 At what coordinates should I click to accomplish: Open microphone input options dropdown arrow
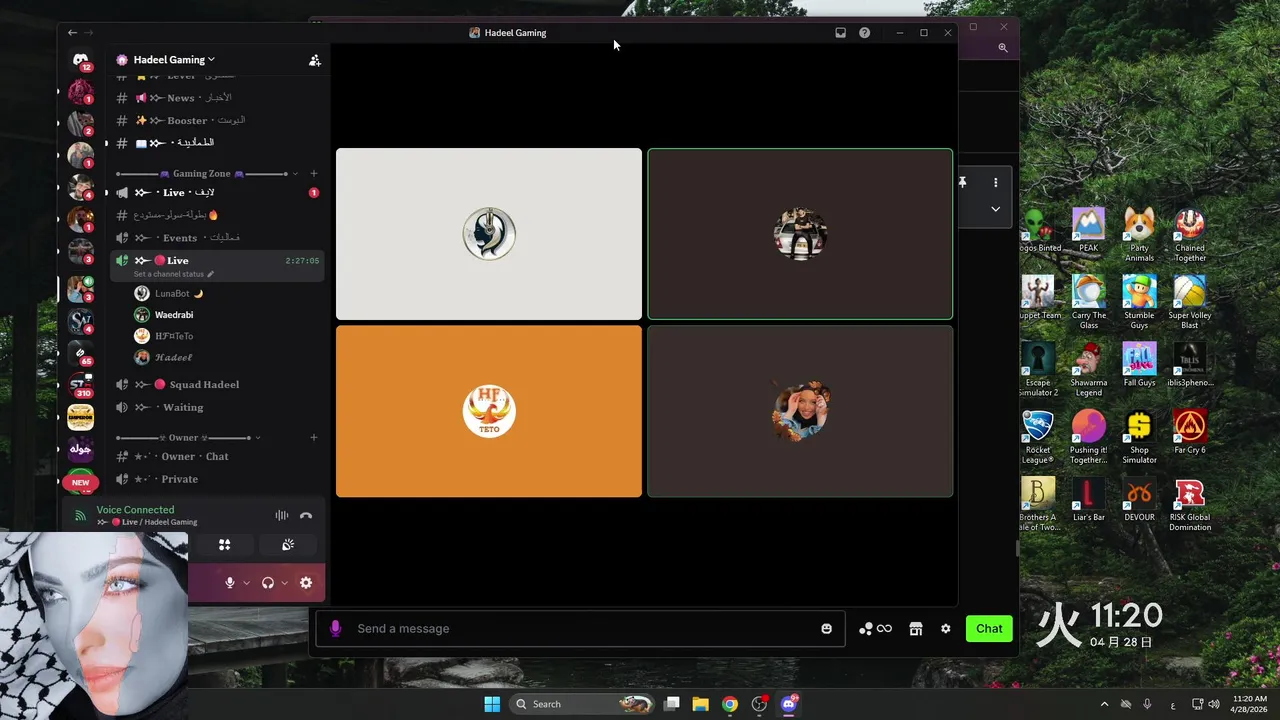[x=246, y=583]
